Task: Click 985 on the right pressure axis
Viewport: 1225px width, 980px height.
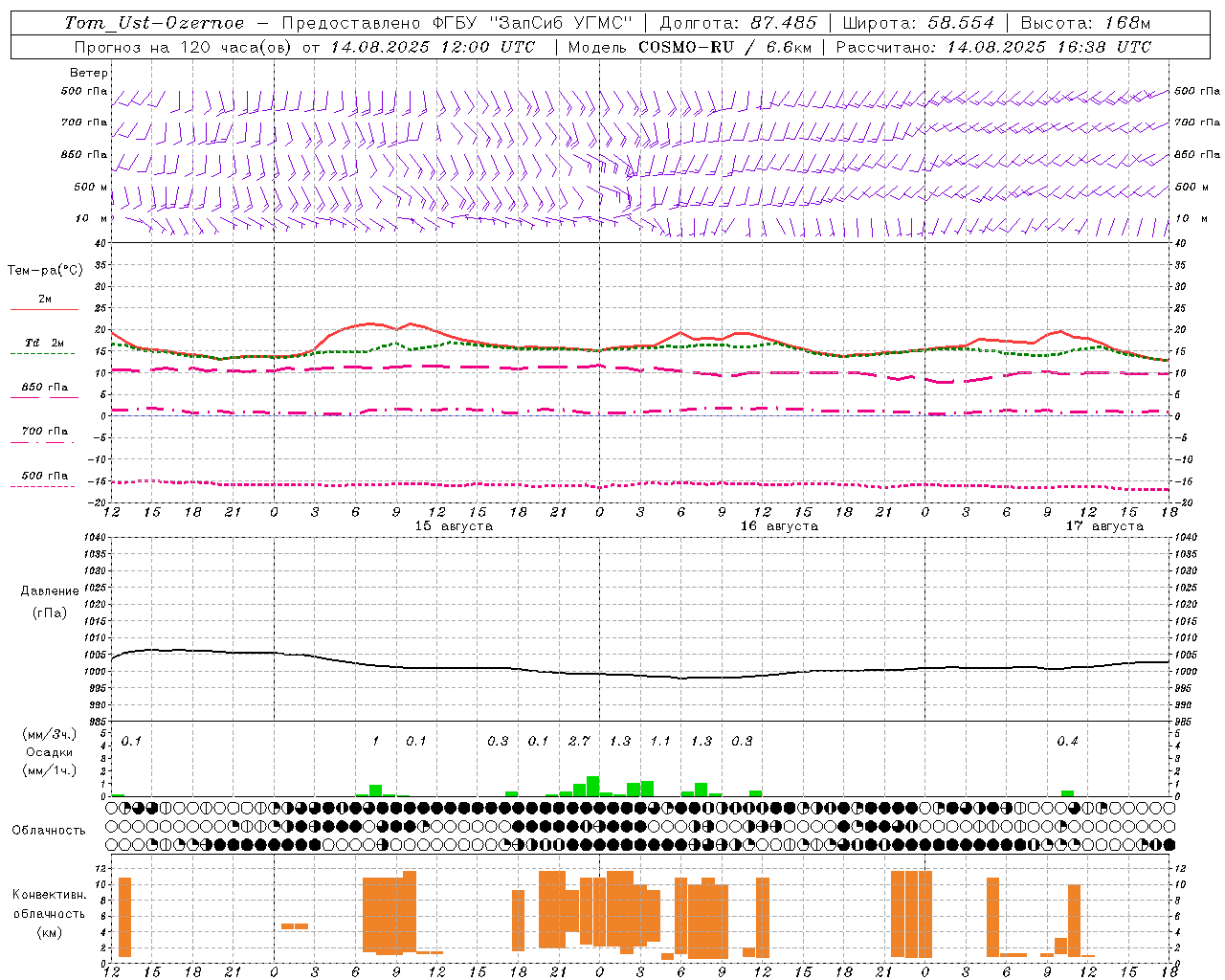Action: pos(1185,722)
